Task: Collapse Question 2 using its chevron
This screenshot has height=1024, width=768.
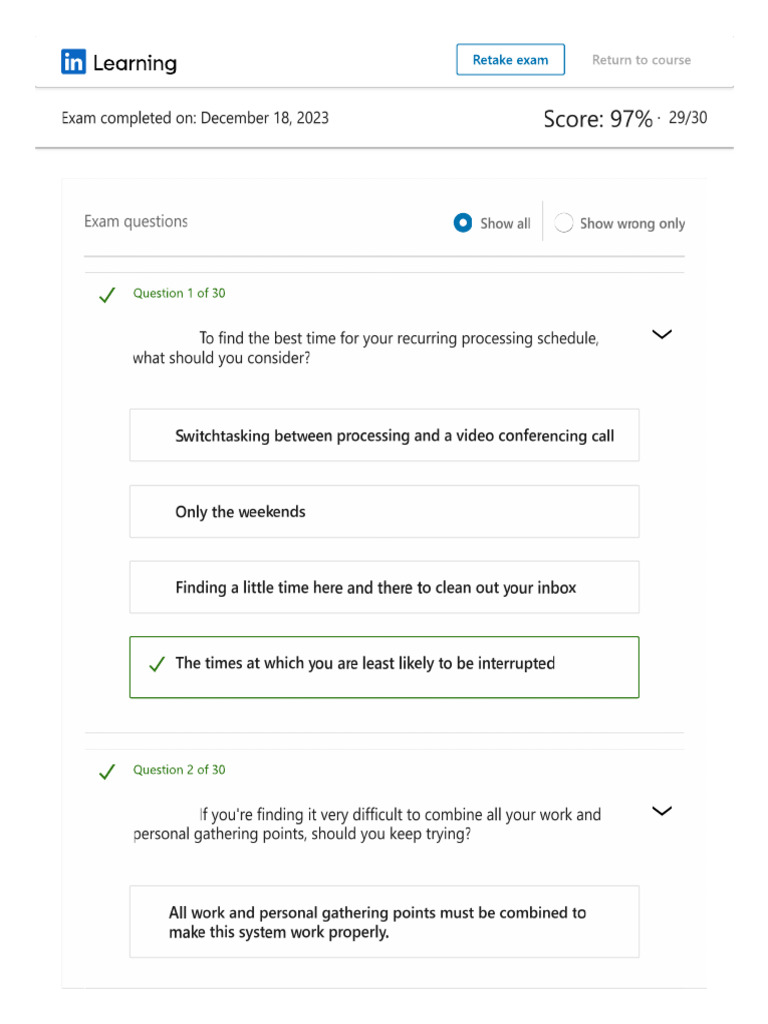Action: (661, 811)
